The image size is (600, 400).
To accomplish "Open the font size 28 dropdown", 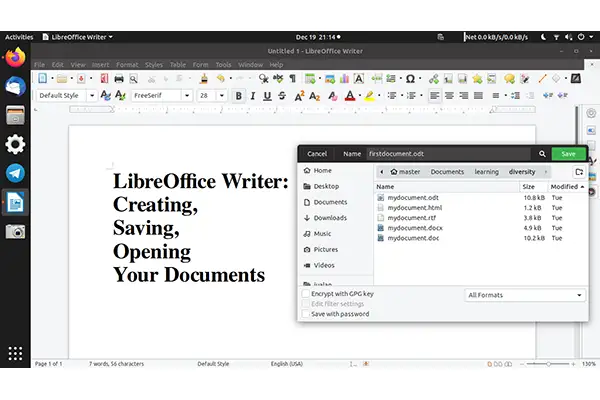I will 222,96.
